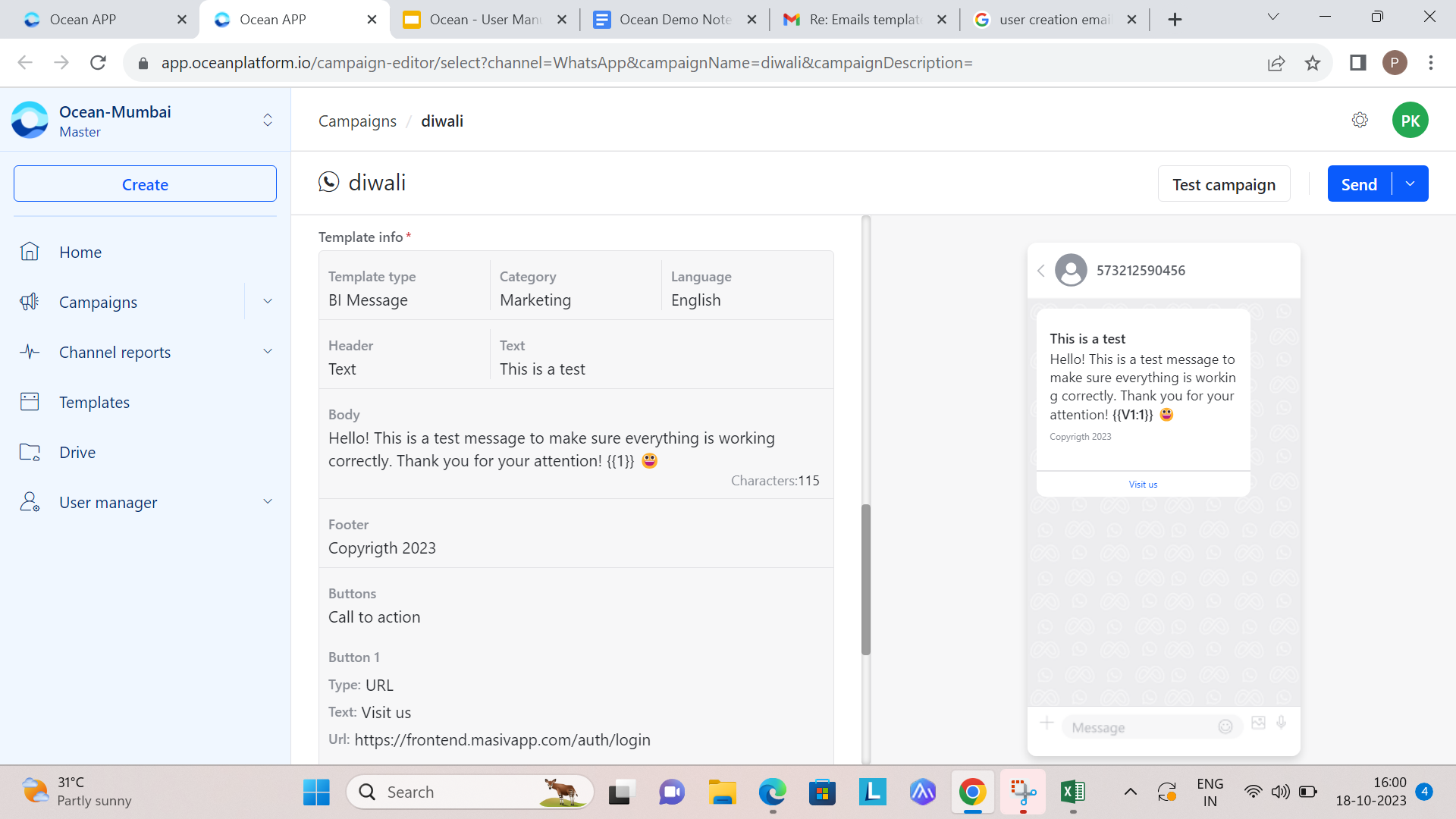Switch to the first Ocean APP tab
This screenshot has width=1456, height=819.
(x=99, y=20)
